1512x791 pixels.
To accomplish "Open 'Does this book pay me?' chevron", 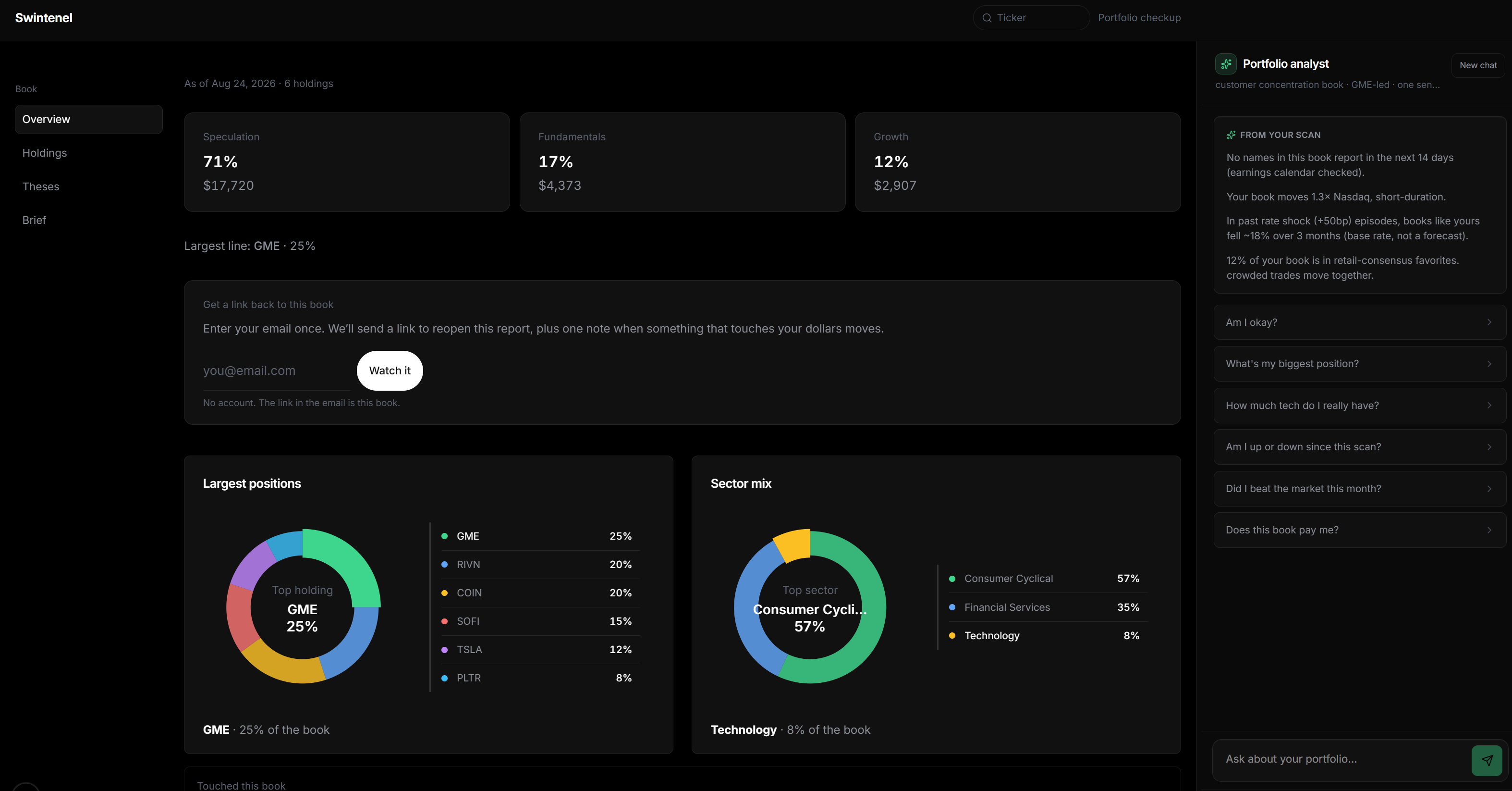I will click(1489, 530).
